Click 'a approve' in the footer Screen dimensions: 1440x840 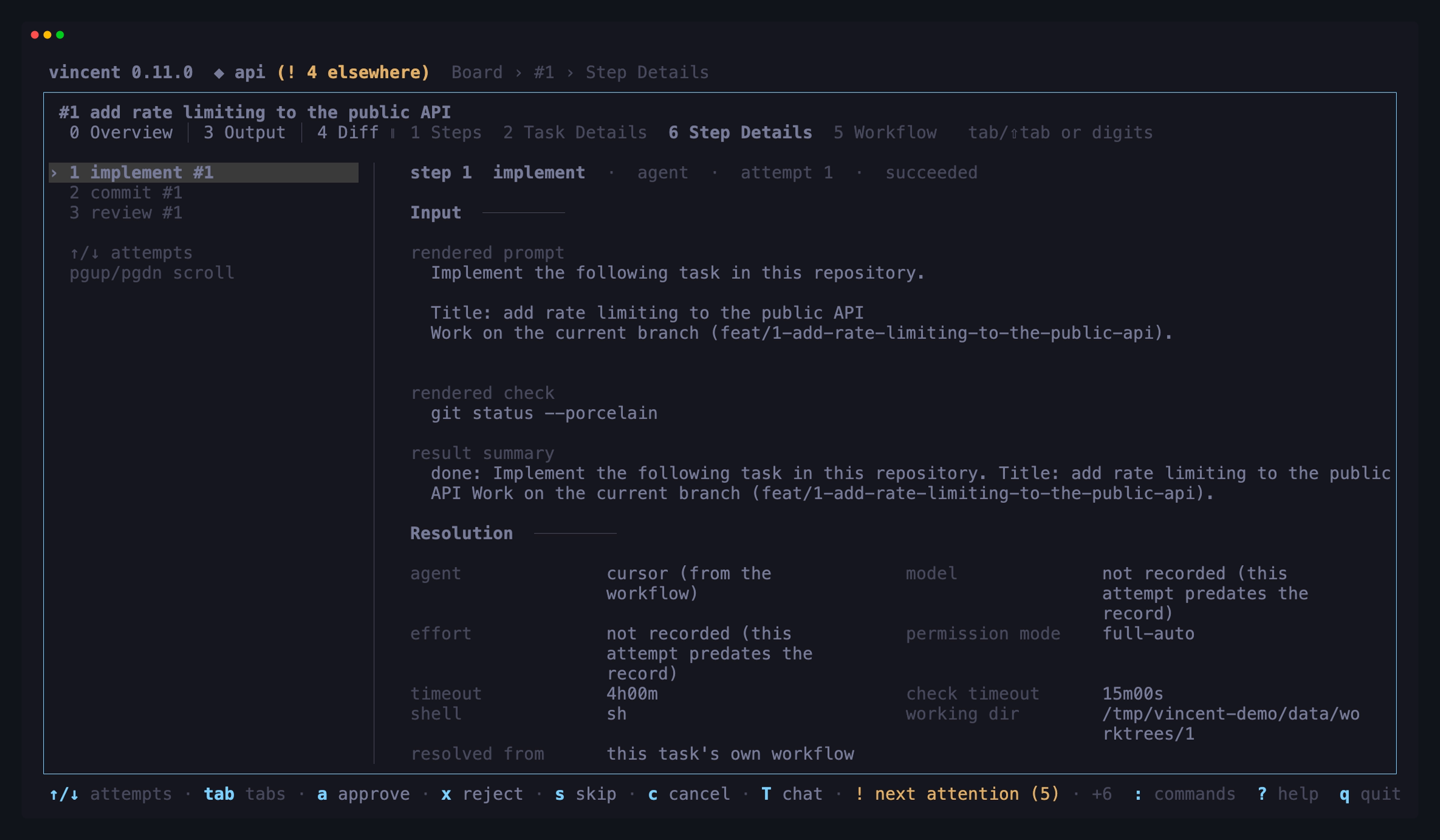(364, 794)
